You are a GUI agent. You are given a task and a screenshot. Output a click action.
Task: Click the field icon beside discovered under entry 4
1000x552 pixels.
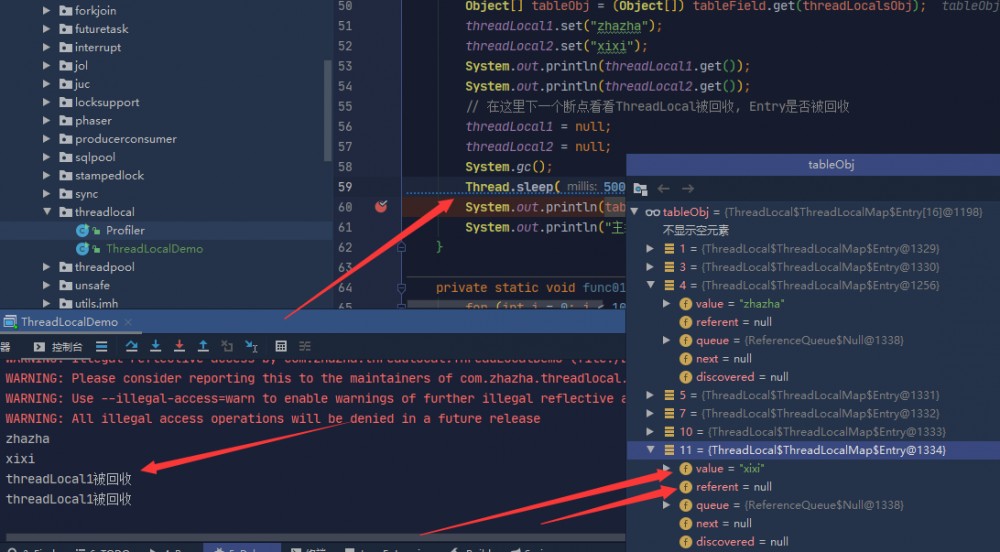tap(686, 377)
